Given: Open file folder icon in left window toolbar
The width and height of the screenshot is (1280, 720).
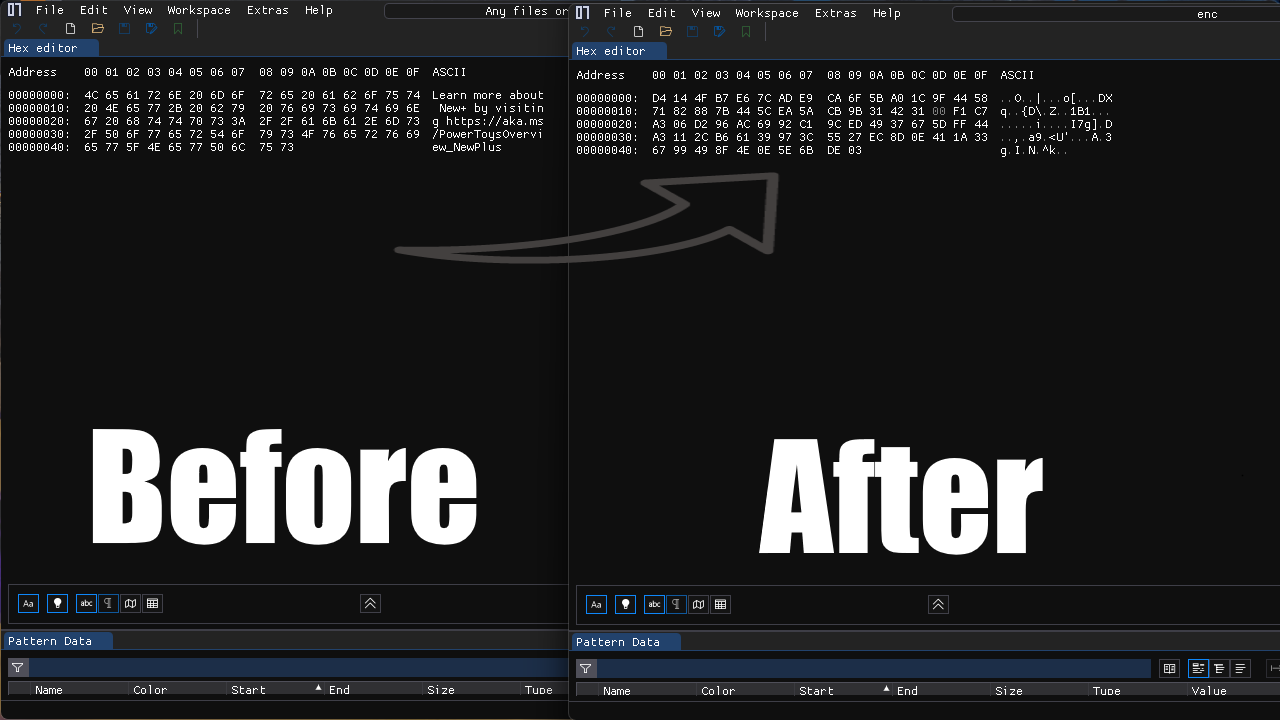Looking at the screenshot, I should [x=97, y=29].
